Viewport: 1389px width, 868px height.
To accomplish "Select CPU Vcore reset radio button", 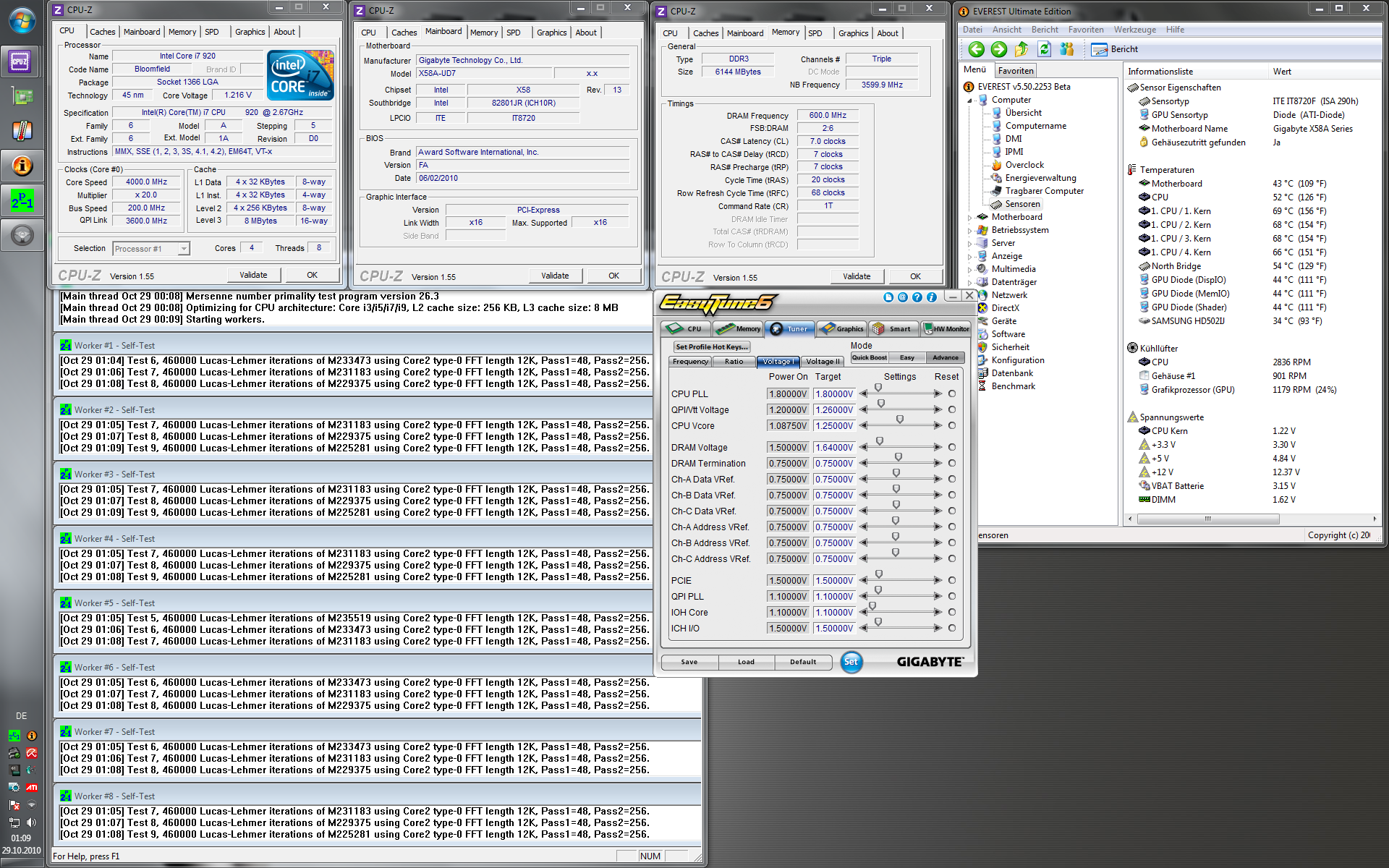I will (952, 426).
